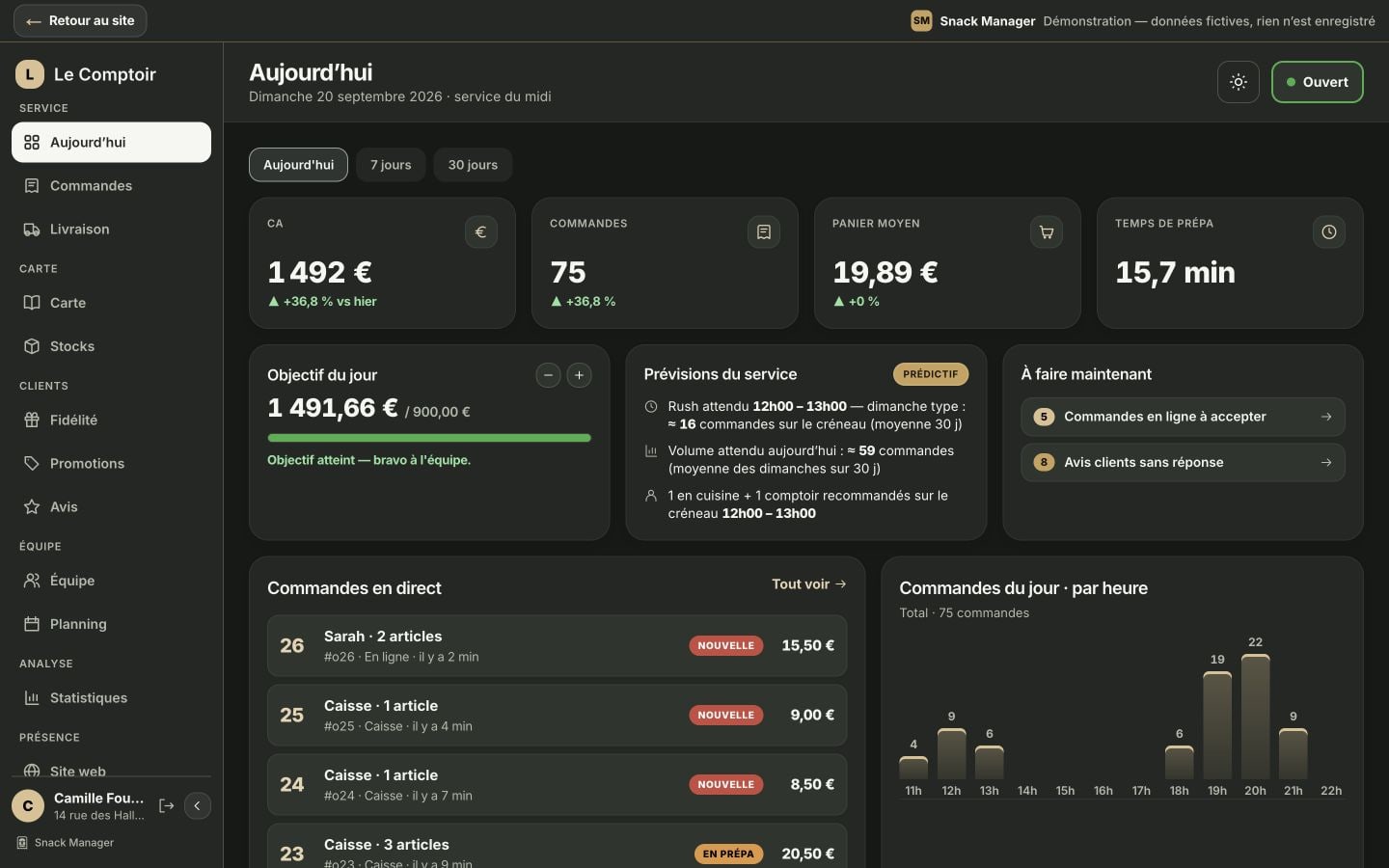Screen dimensions: 1389x868
Task: Open Promotions in the sidebar
Action: (111, 464)
